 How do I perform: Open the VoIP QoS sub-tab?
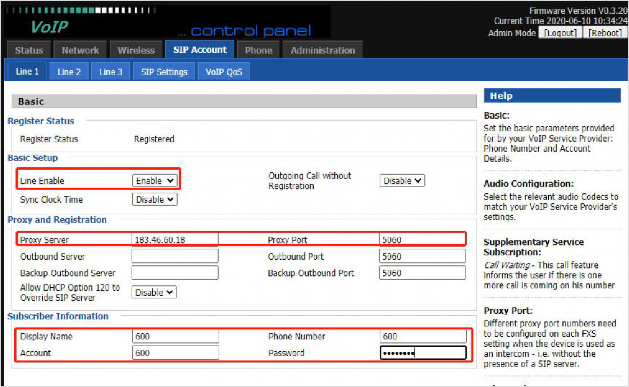pos(224,72)
